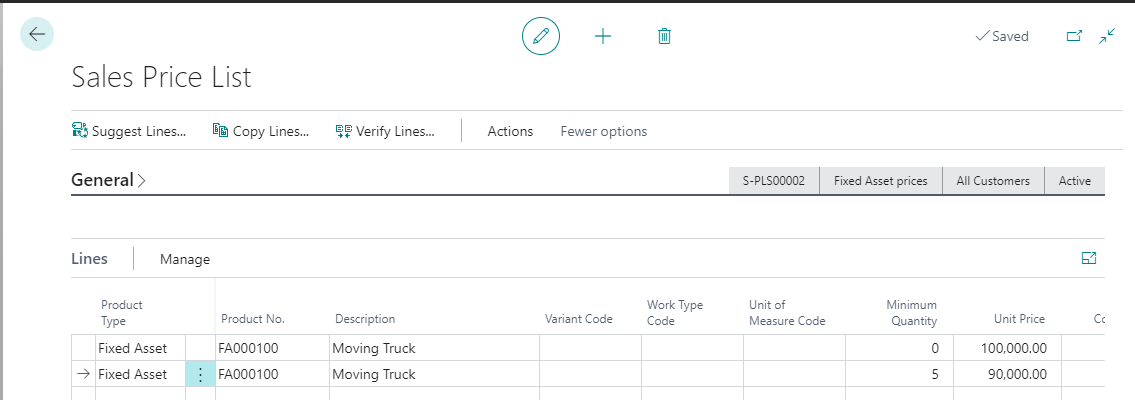Click the collapse page arrows icon
The height and width of the screenshot is (400, 1135).
(x=1107, y=36)
